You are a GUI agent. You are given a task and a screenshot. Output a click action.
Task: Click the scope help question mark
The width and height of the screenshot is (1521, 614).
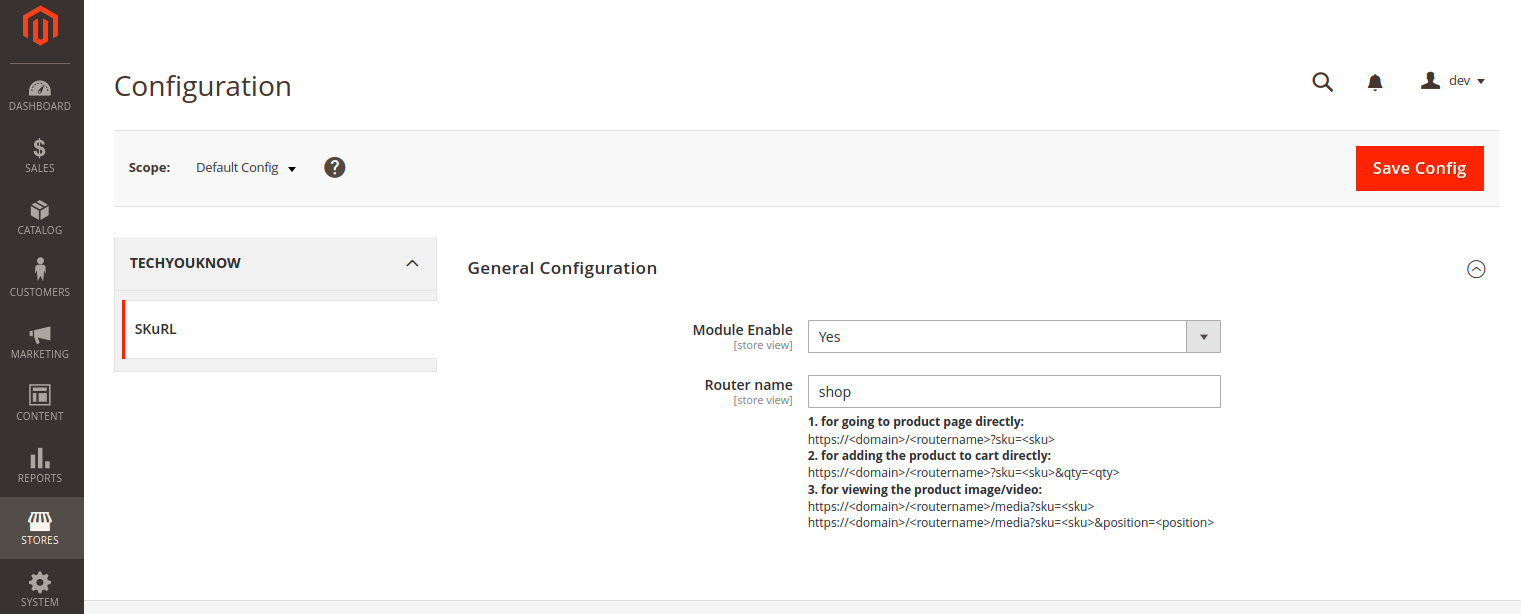click(x=335, y=167)
